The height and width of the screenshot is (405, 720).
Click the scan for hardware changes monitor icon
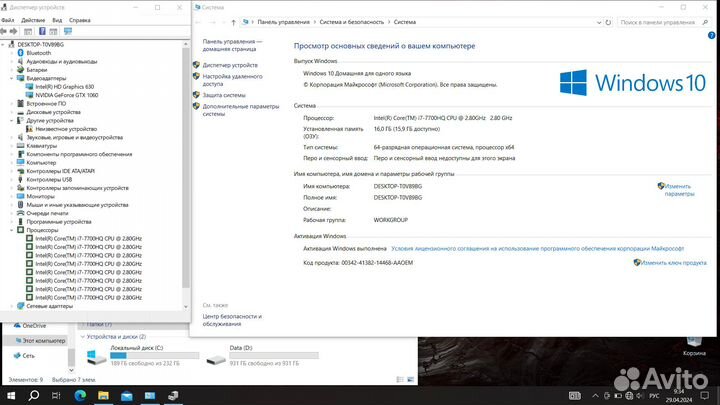click(68, 31)
